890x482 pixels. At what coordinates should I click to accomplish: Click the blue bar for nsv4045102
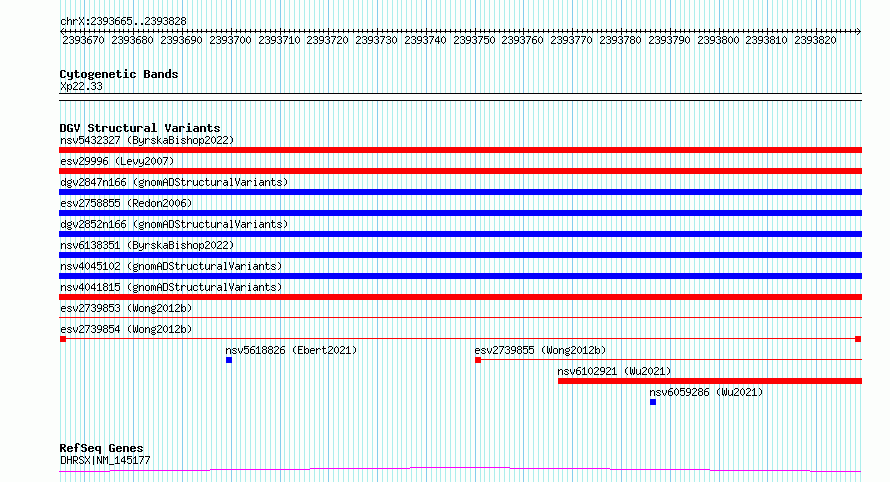[460, 276]
